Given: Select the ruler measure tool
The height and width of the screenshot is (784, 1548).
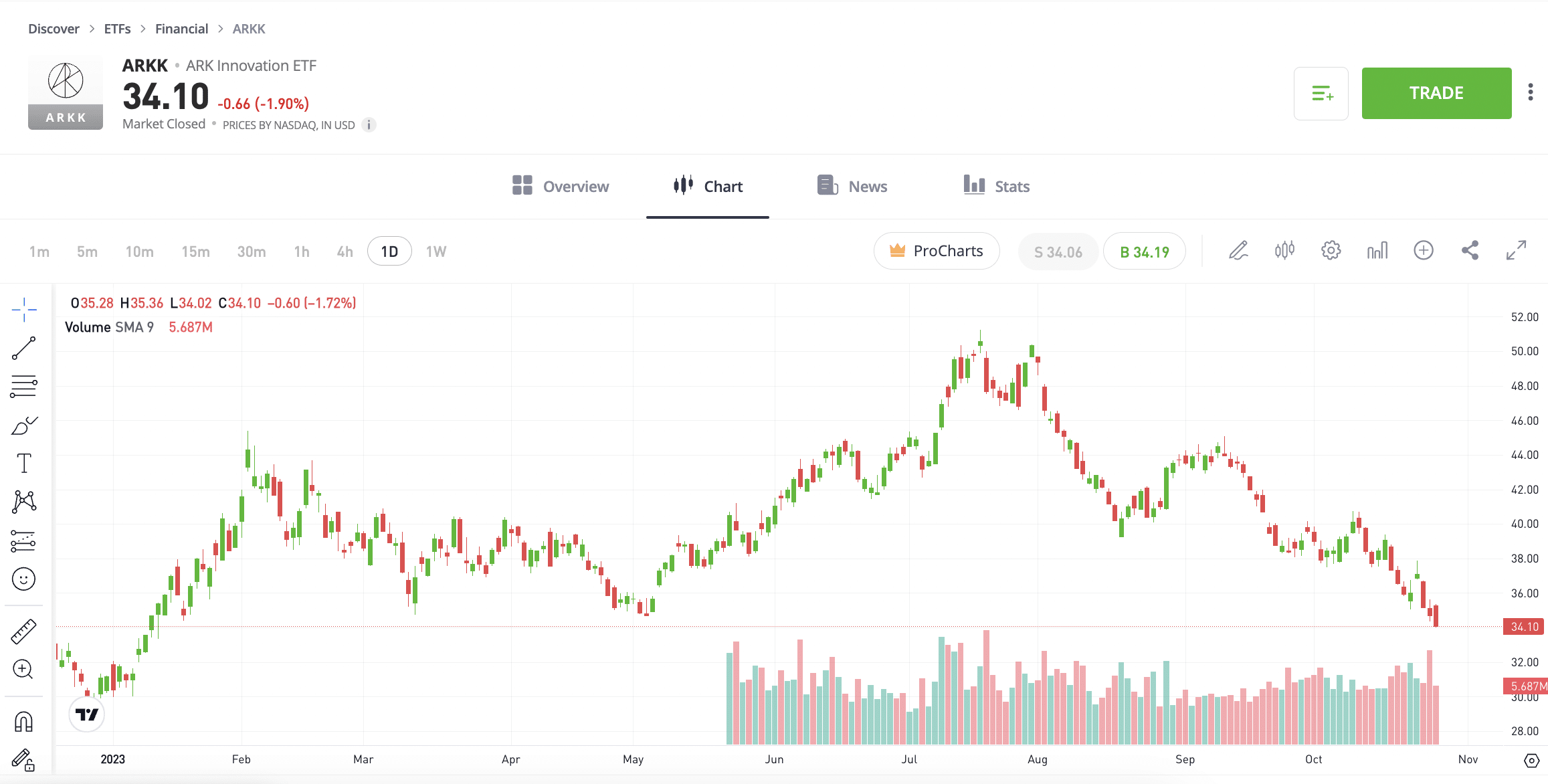Looking at the screenshot, I should (x=24, y=631).
